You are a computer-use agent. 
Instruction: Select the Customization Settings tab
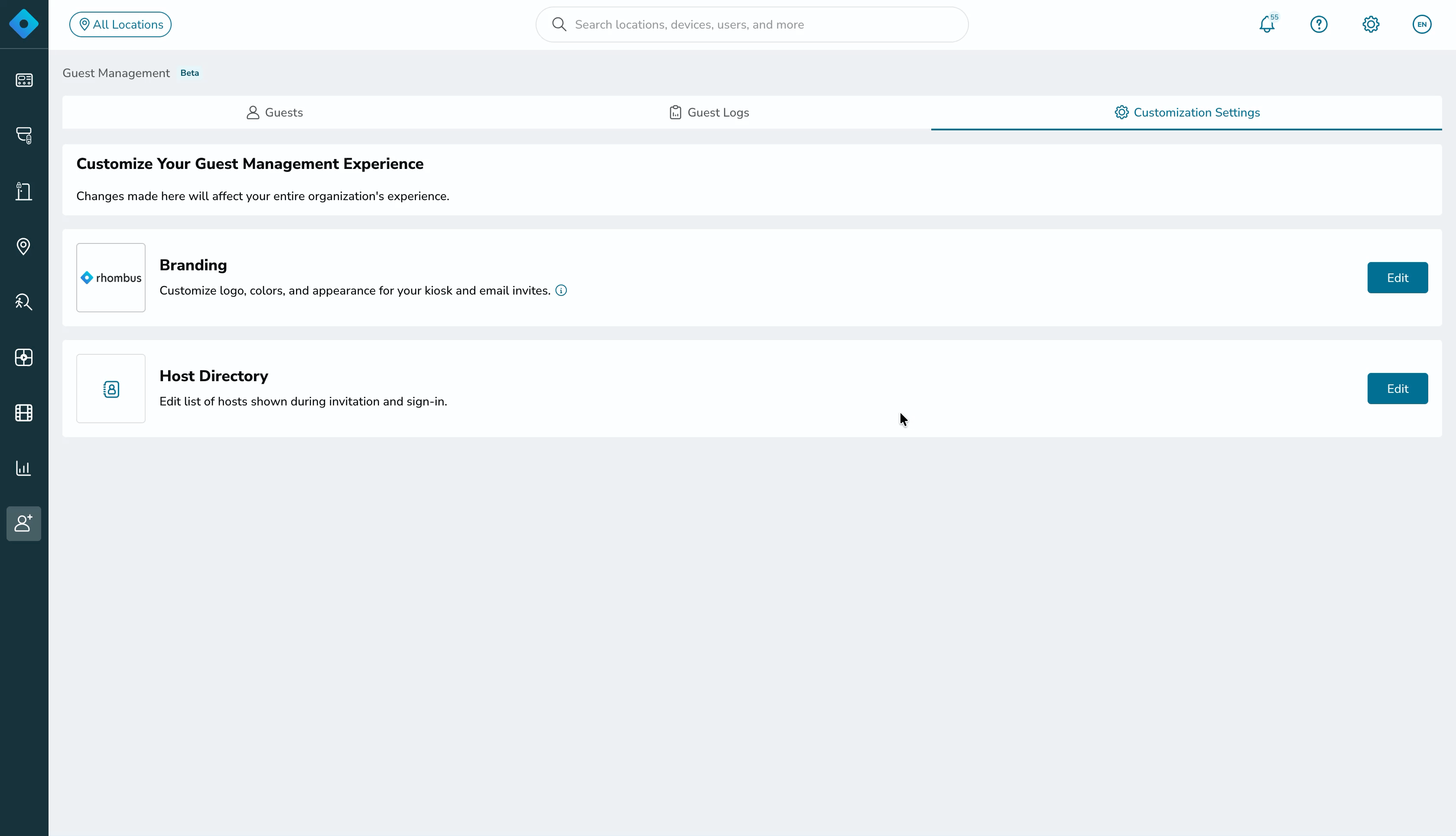1186,113
